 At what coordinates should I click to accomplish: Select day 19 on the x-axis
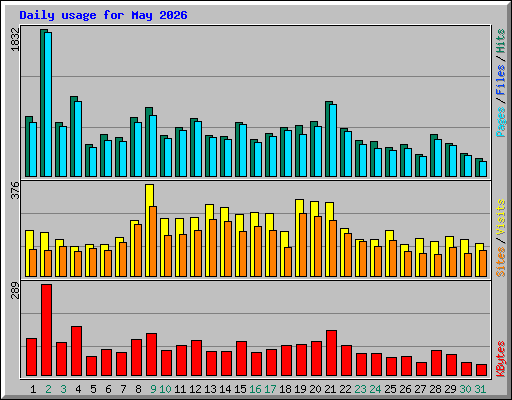(x=300, y=389)
